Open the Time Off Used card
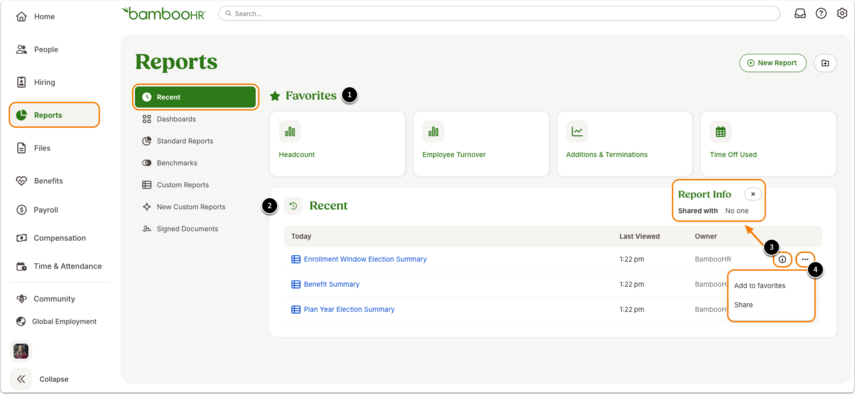 tap(768, 144)
